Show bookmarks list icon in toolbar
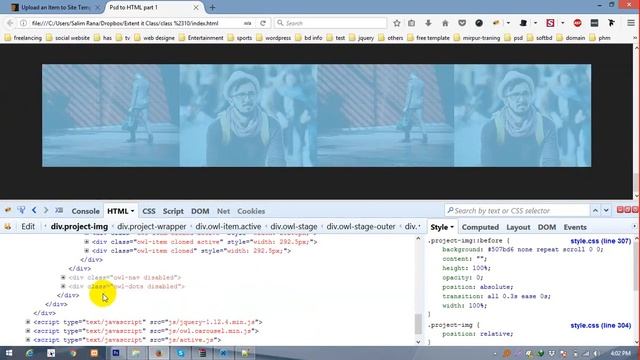The height and width of the screenshot is (360, 640). point(411,23)
